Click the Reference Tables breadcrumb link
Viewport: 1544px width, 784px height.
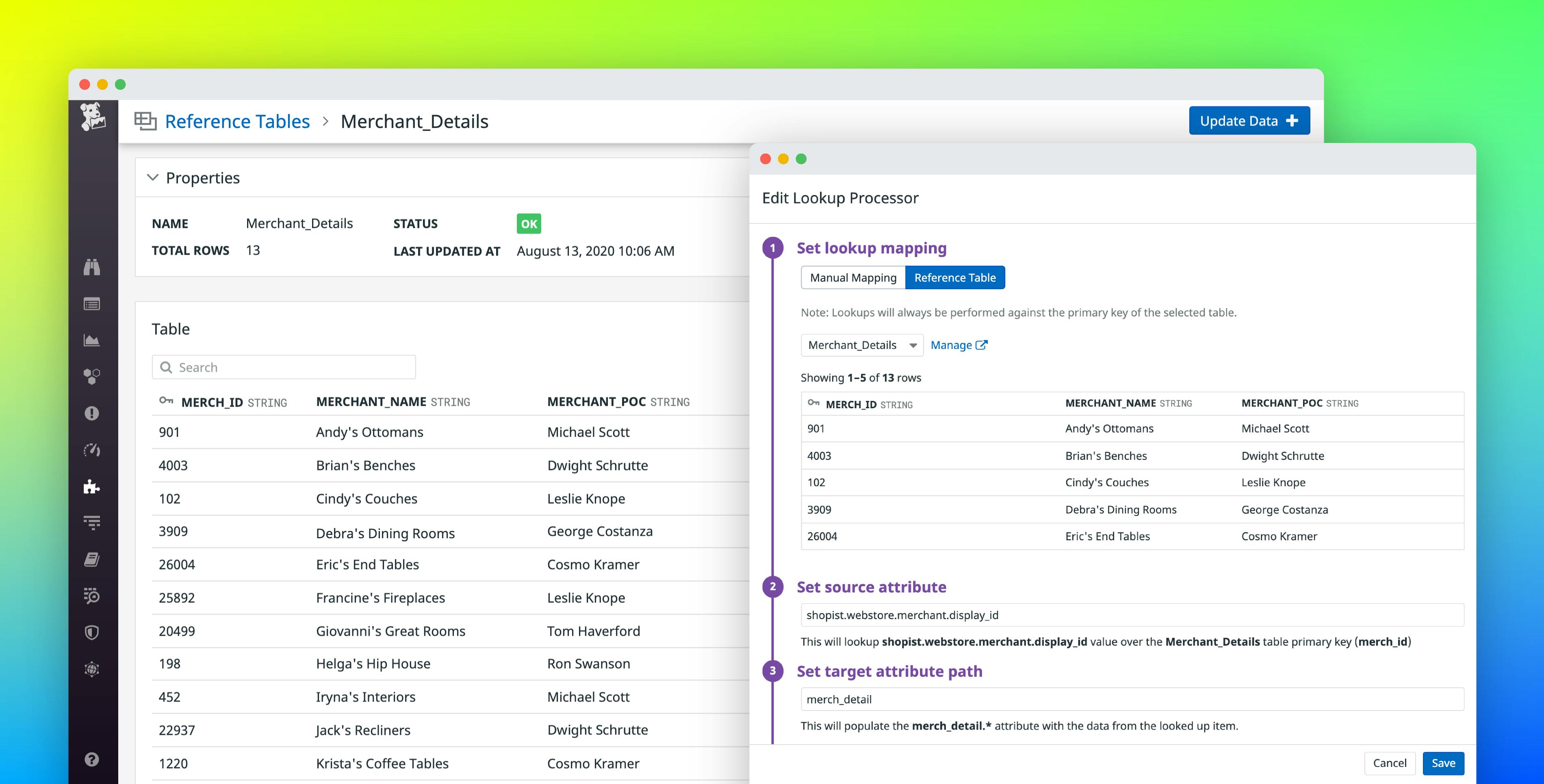tap(237, 121)
